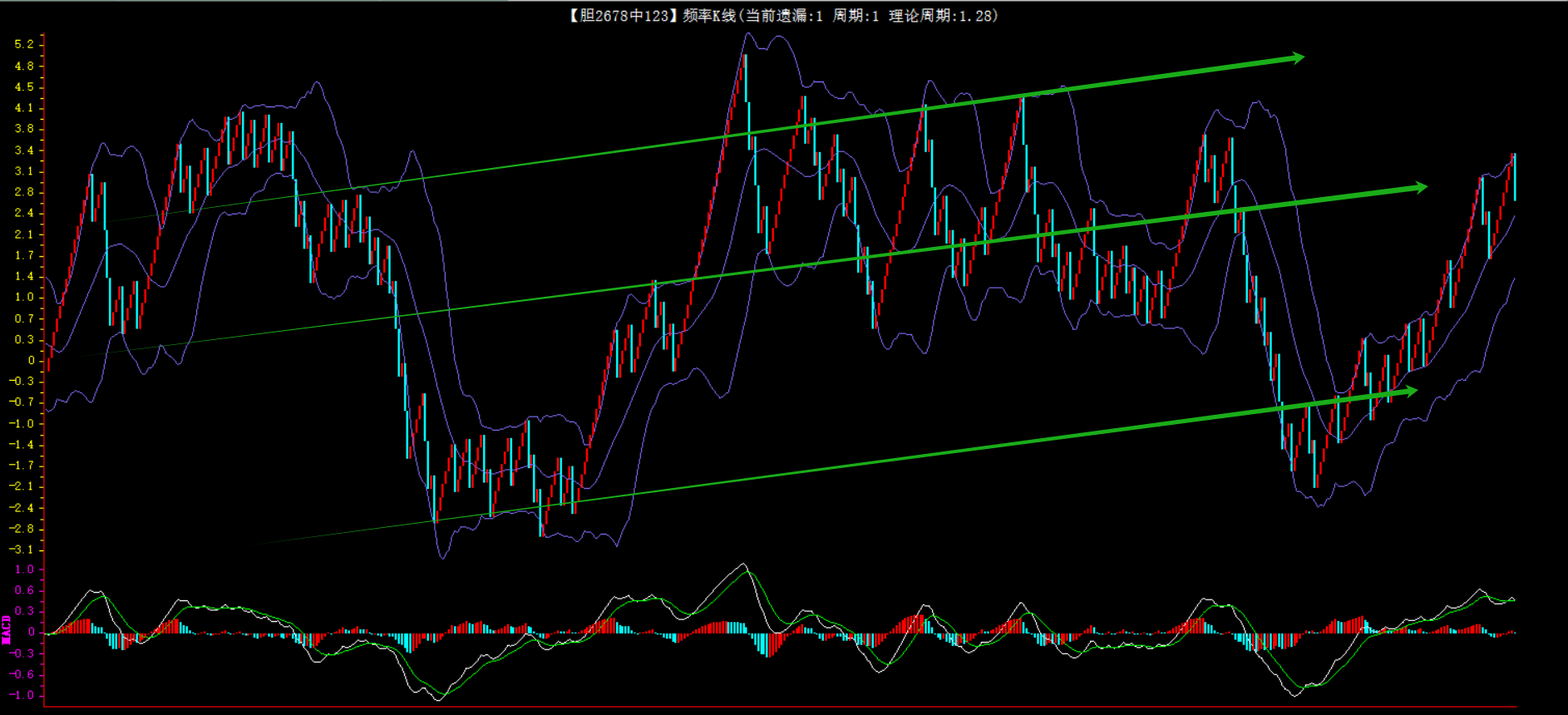Viewport: 1568px width, 715px height.
Task: Click the 2.8 label on the Y axis
Action: click(24, 191)
